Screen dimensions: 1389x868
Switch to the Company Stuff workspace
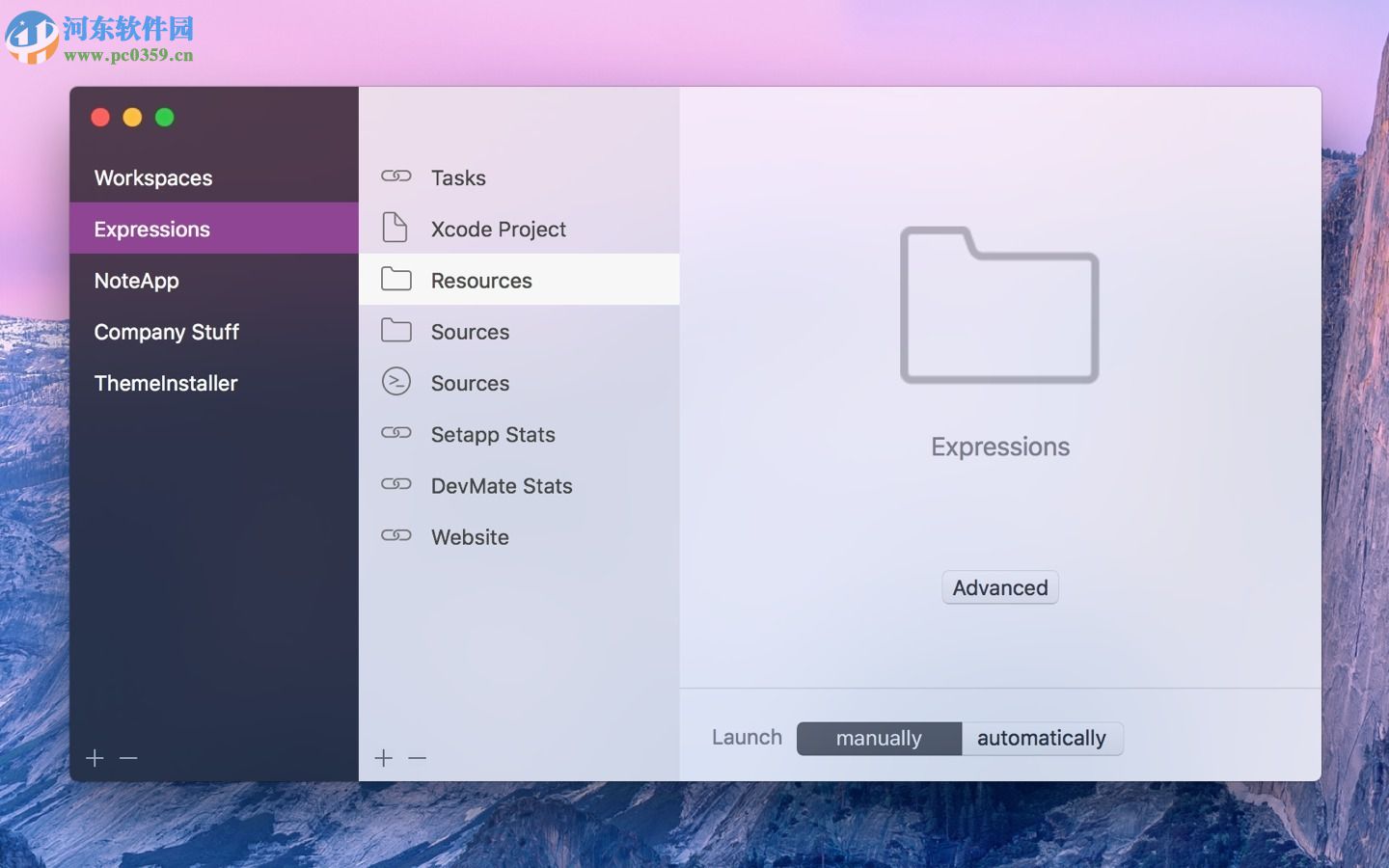click(166, 332)
